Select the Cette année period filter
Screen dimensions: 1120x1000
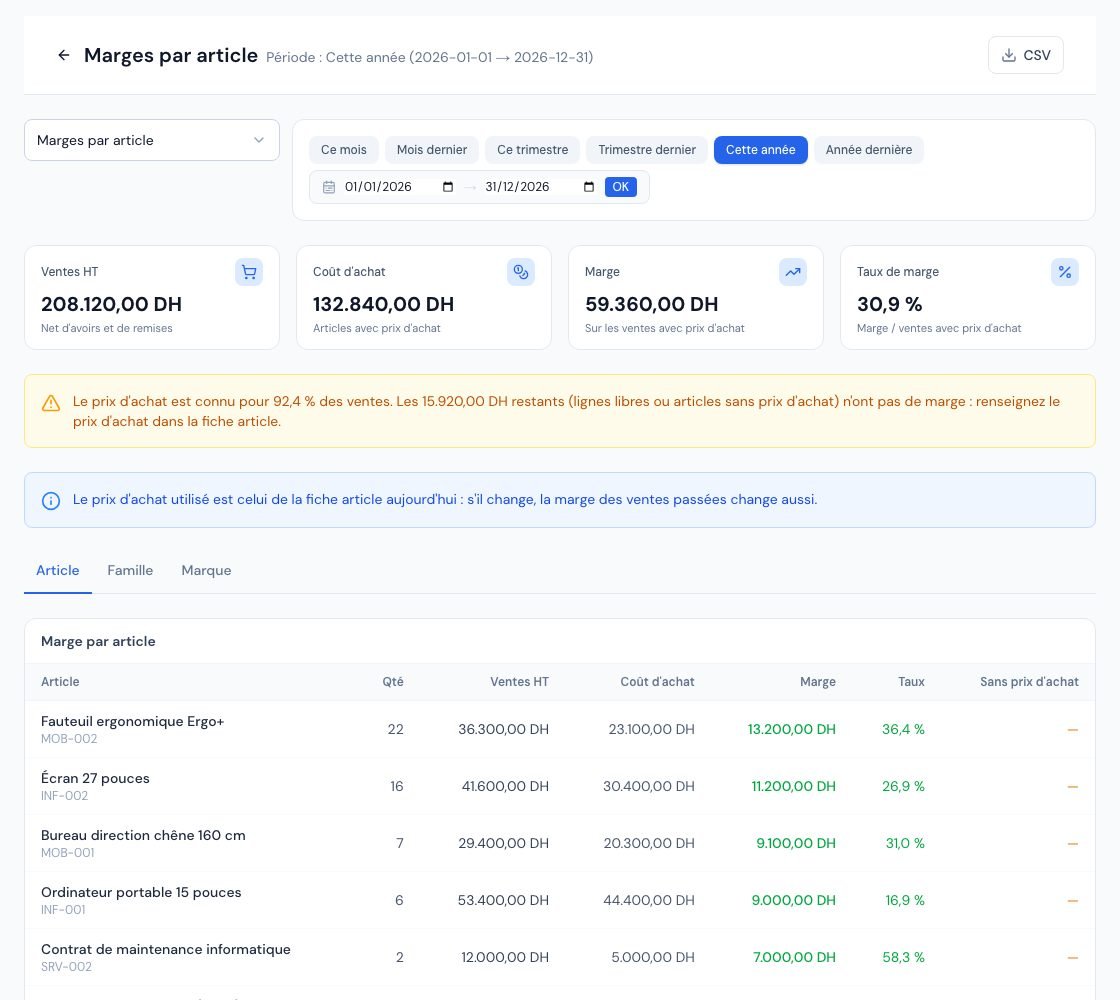pyautogui.click(x=761, y=150)
